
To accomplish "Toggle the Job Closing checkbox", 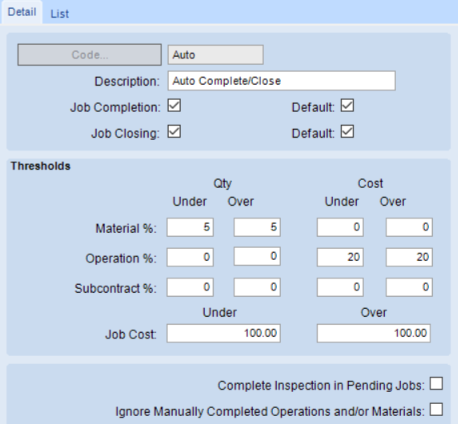I will point(174,132).
